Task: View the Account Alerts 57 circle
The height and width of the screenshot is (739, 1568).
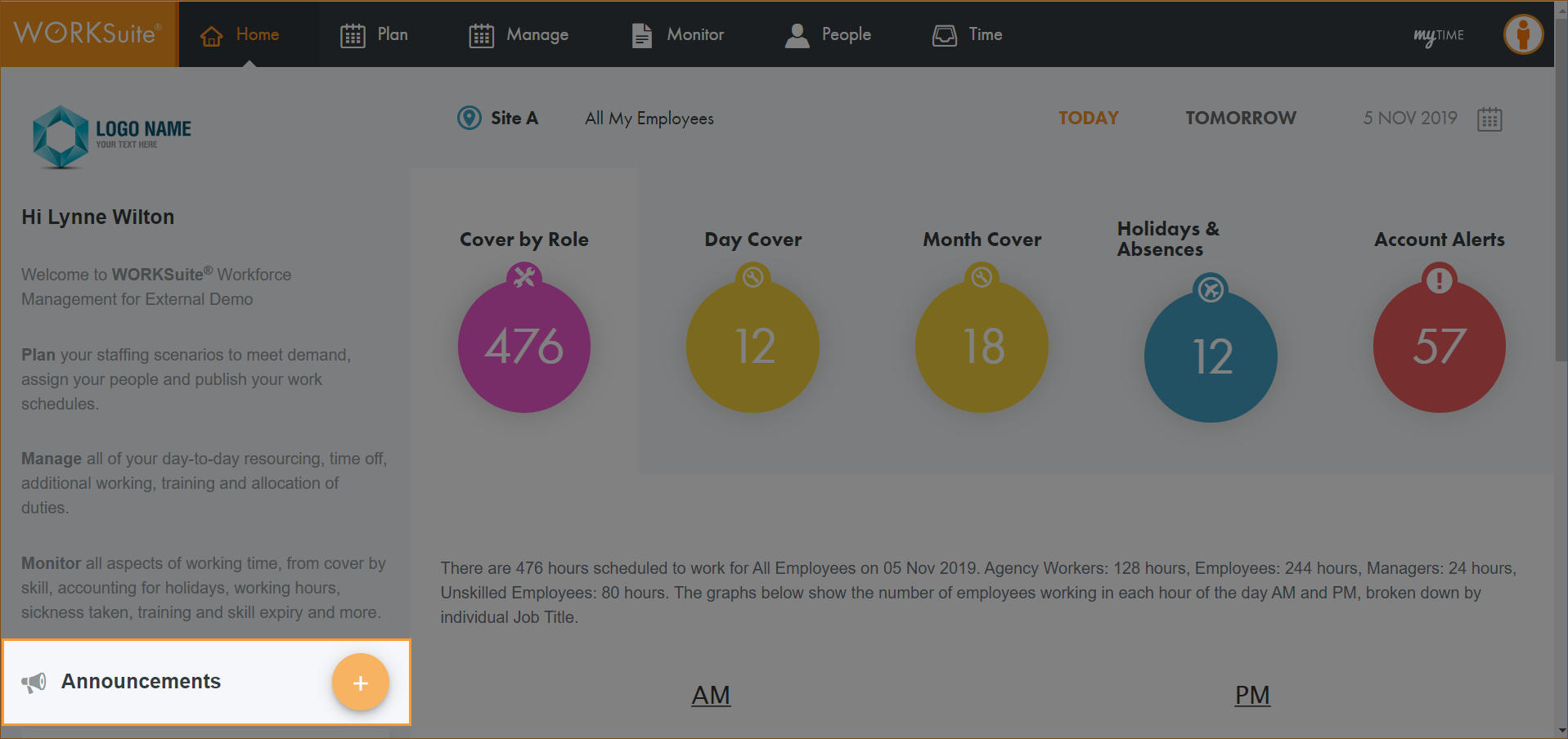Action: point(1439,346)
